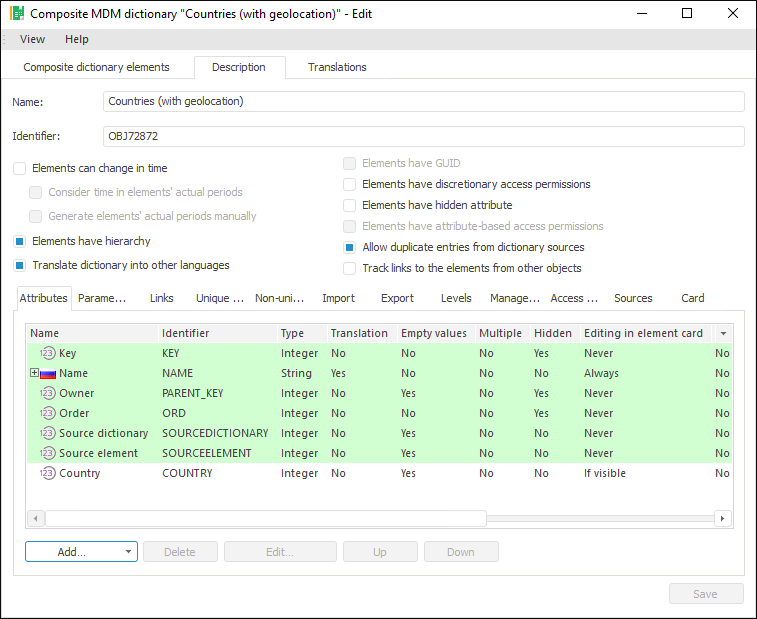Click the Add button

(72, 552)
